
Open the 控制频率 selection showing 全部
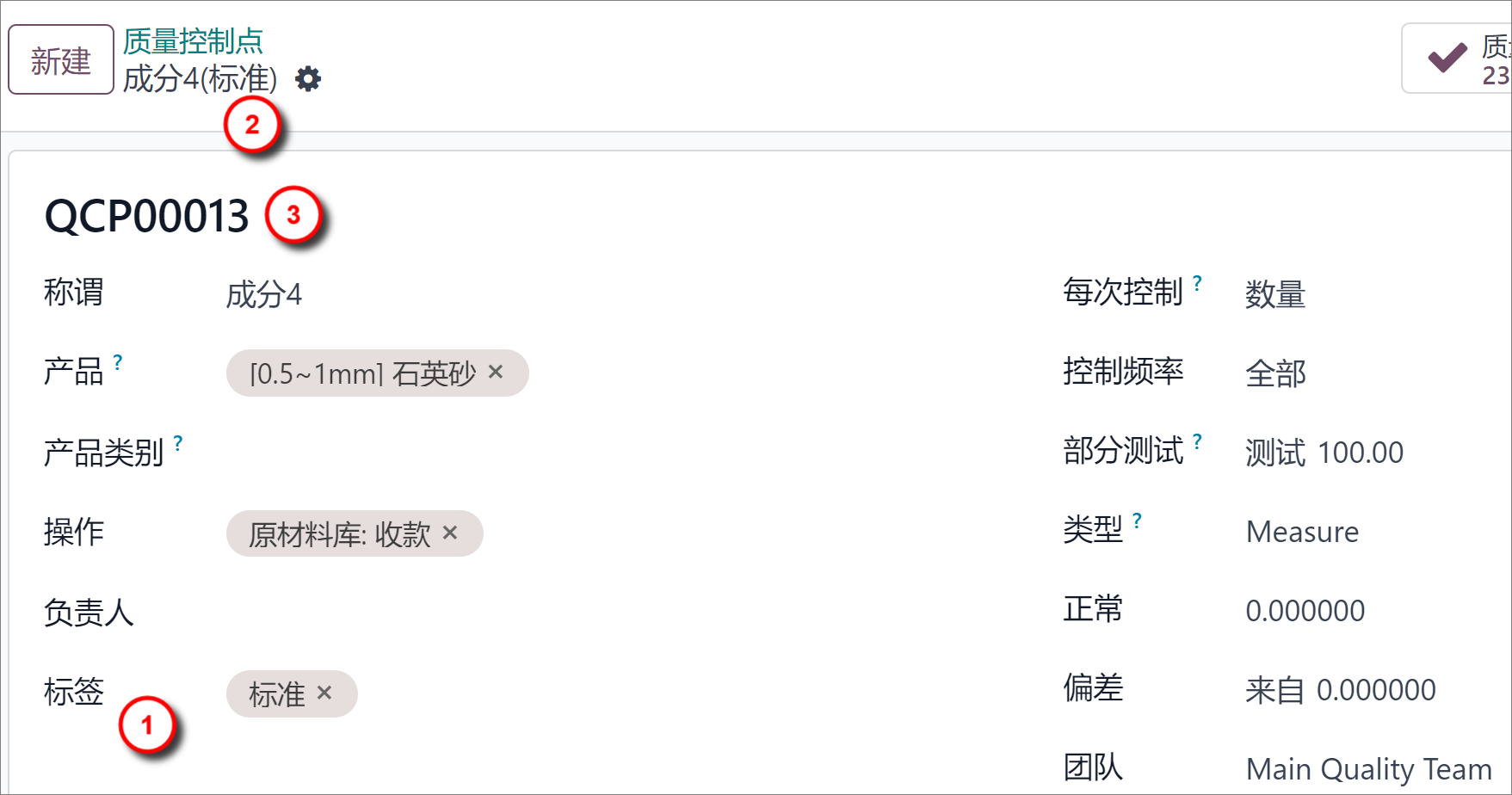pos(1276,373)
